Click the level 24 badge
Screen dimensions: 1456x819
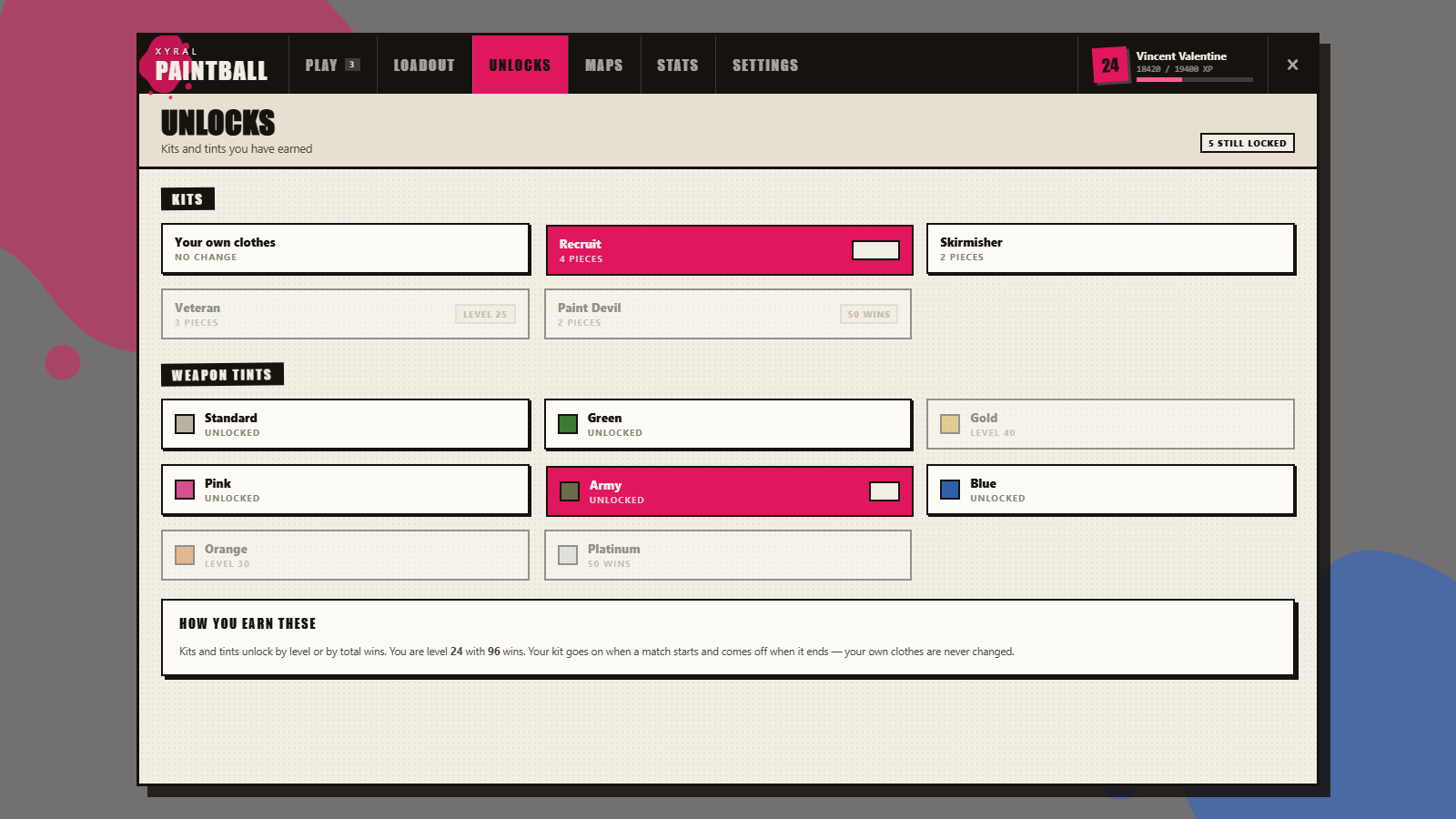(x=1110, y=65)
